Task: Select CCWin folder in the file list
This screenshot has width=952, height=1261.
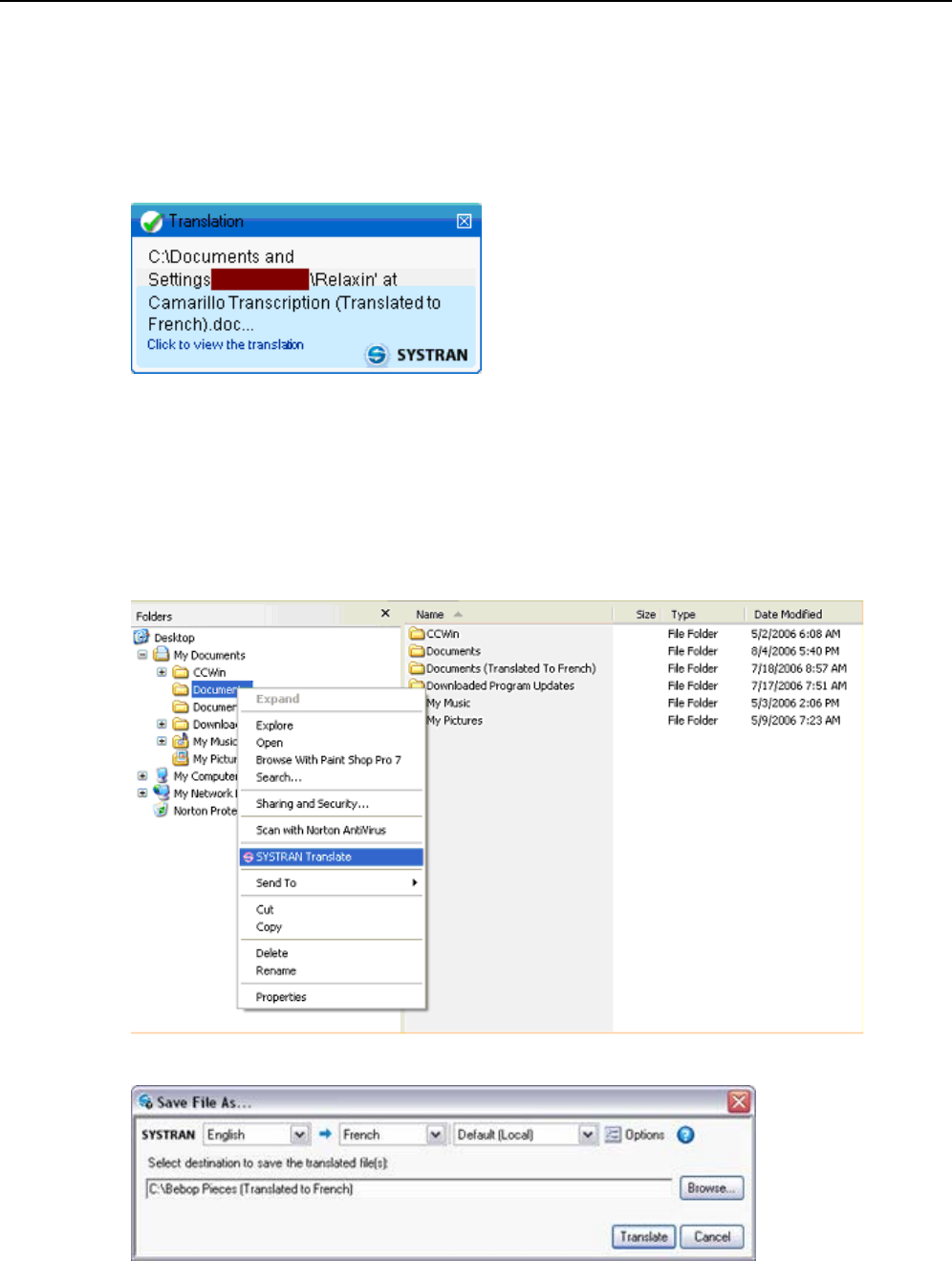Action: (x=435, y=634)
